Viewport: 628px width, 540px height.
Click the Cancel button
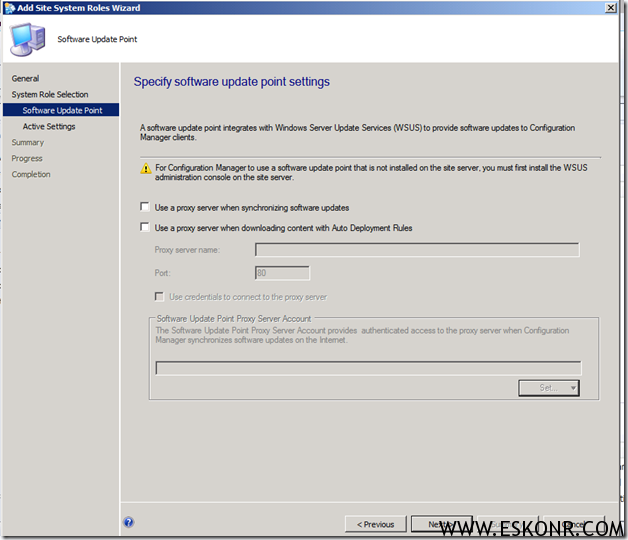573,524
